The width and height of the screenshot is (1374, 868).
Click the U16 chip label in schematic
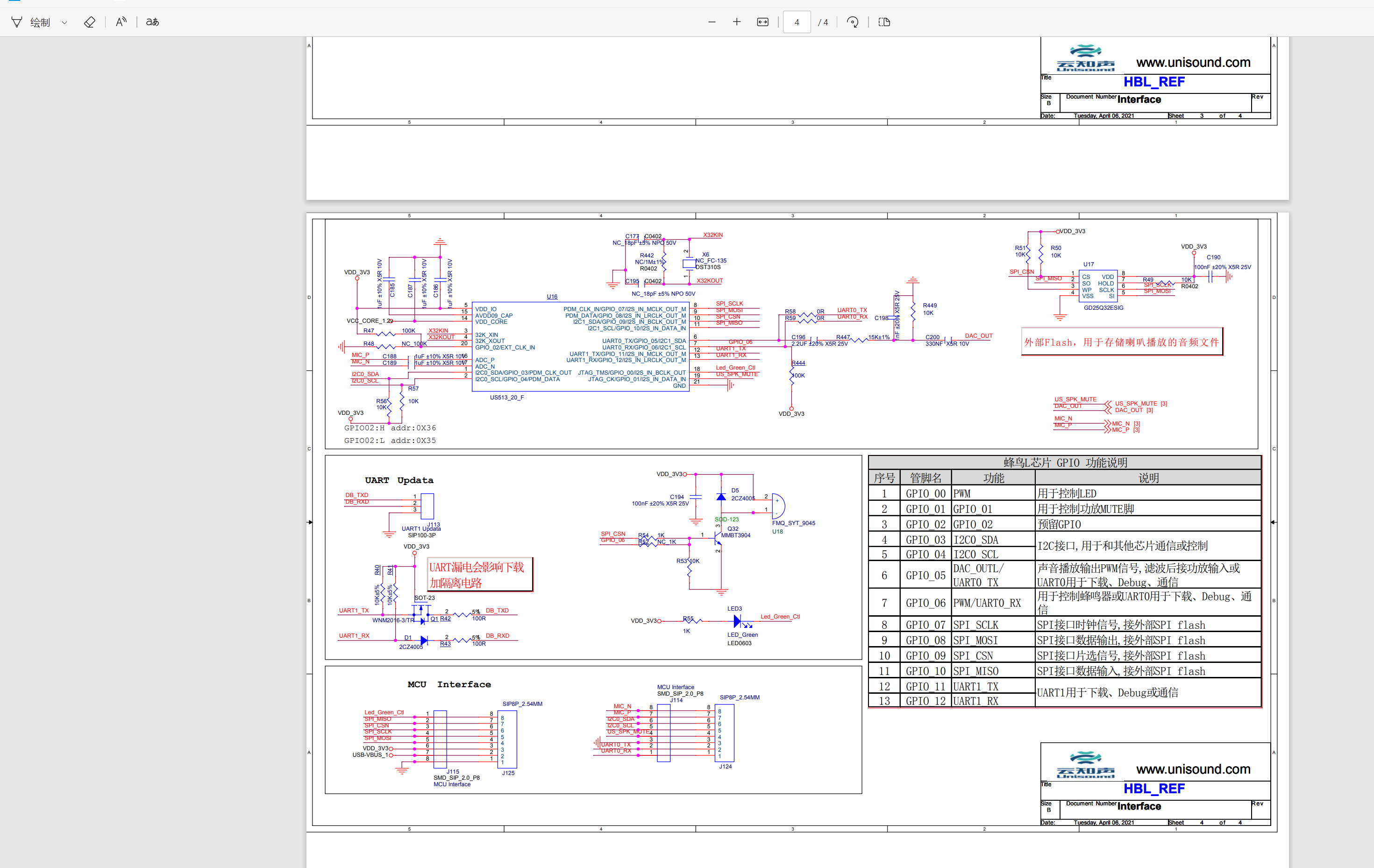coord(552,297)
